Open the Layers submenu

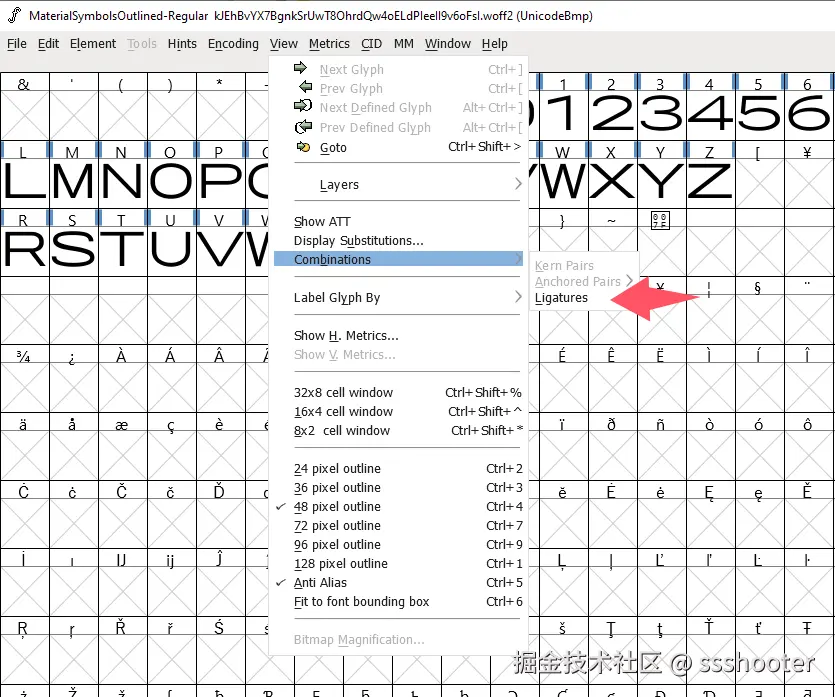pyautogui.click(x=340, y=184)
